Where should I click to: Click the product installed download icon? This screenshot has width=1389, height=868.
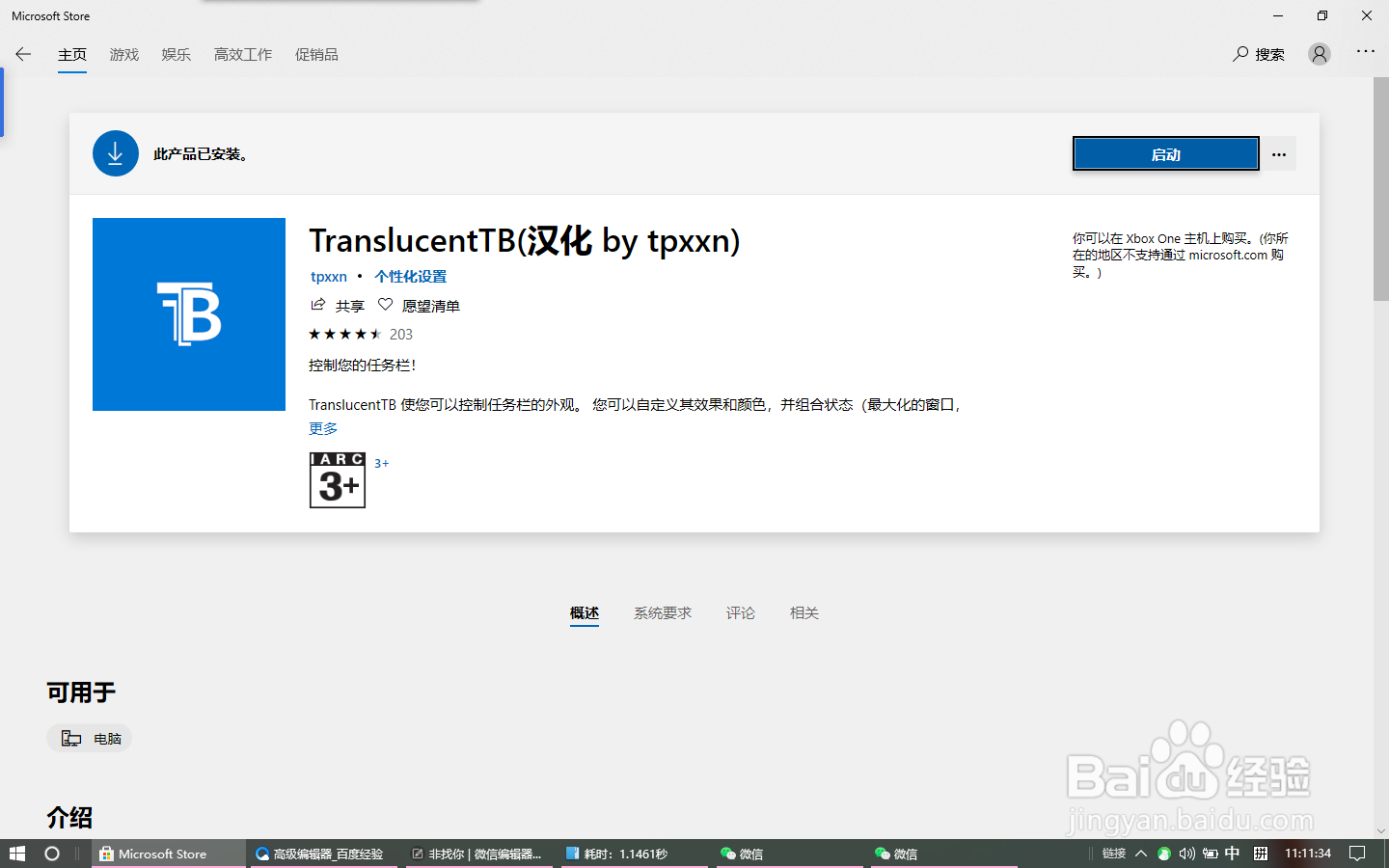coord(116,152)
